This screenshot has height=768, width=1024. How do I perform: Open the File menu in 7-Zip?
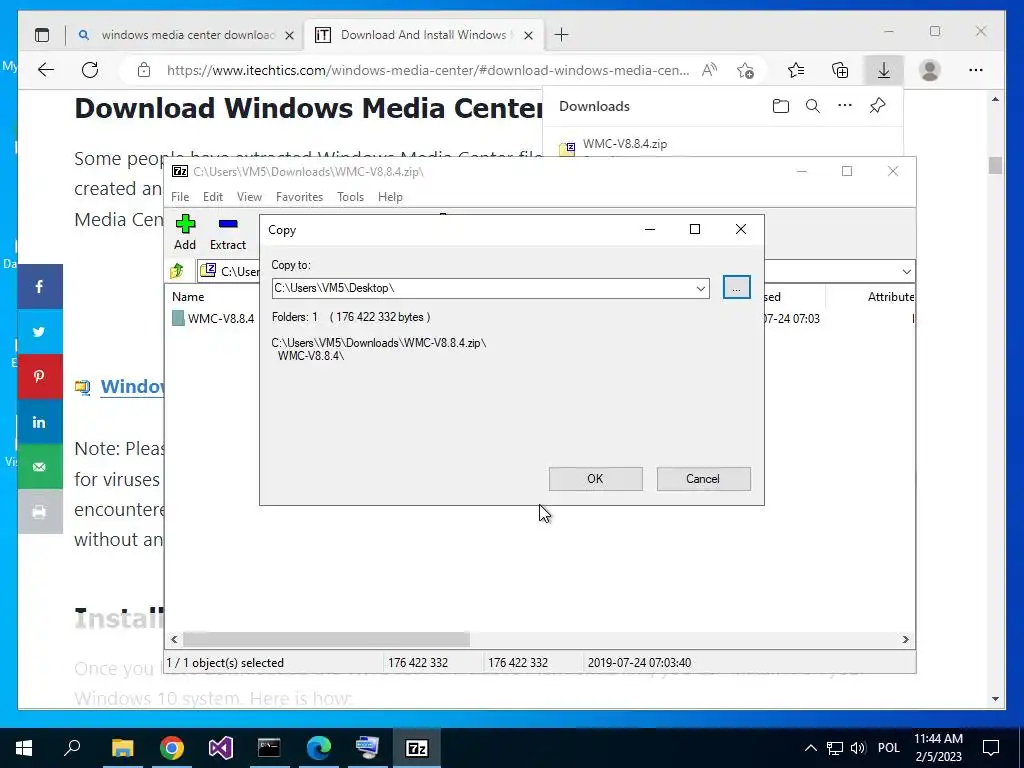click(180, 197)
